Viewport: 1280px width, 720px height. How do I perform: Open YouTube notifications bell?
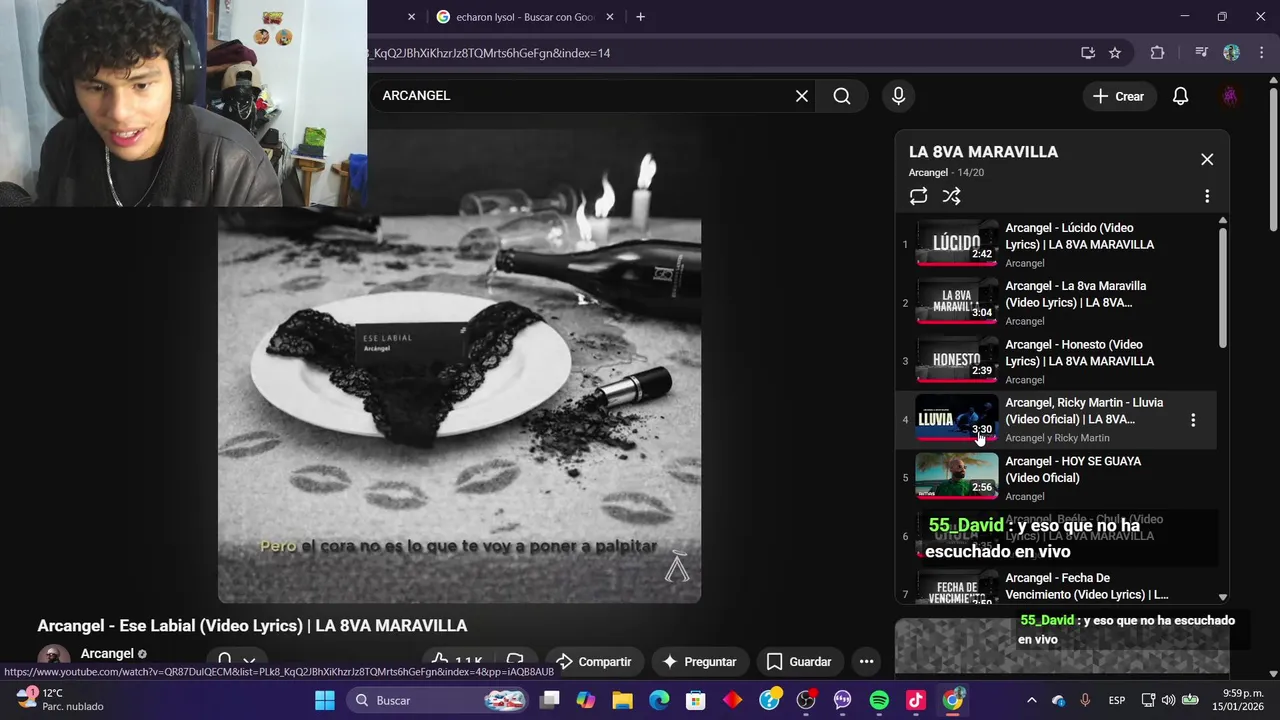[x=1180, y=96]
